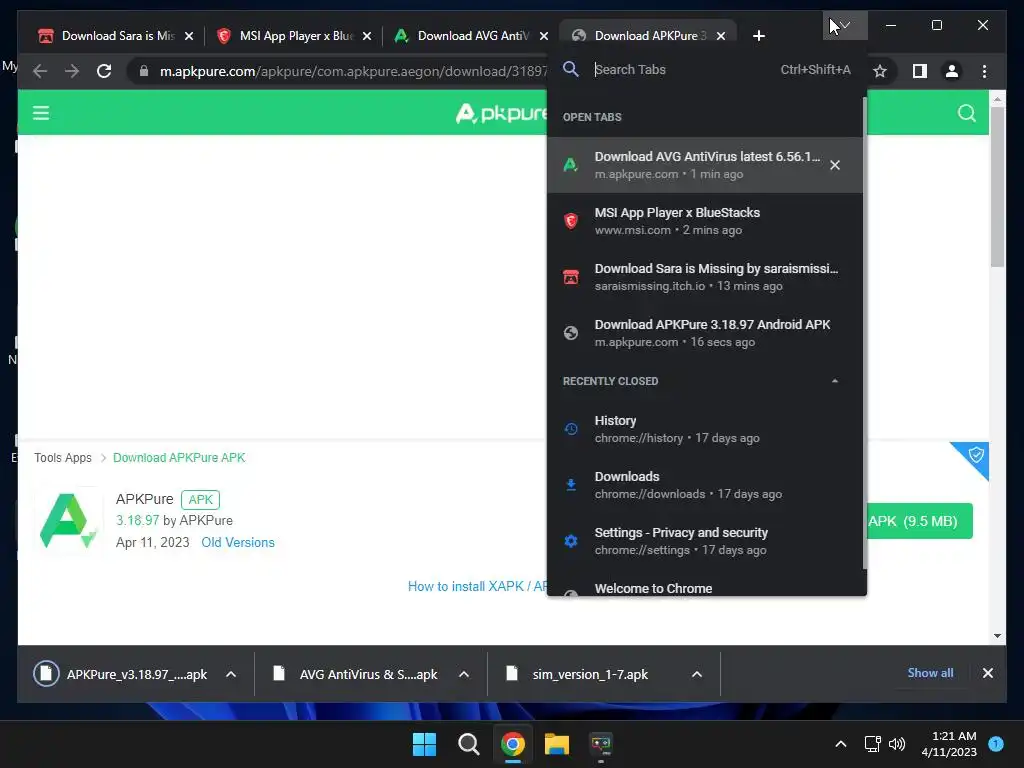The width and height of the screenshot is (1024, 768).
Task: Reopen Settings - Privacy and security
Action: point(705,541)
